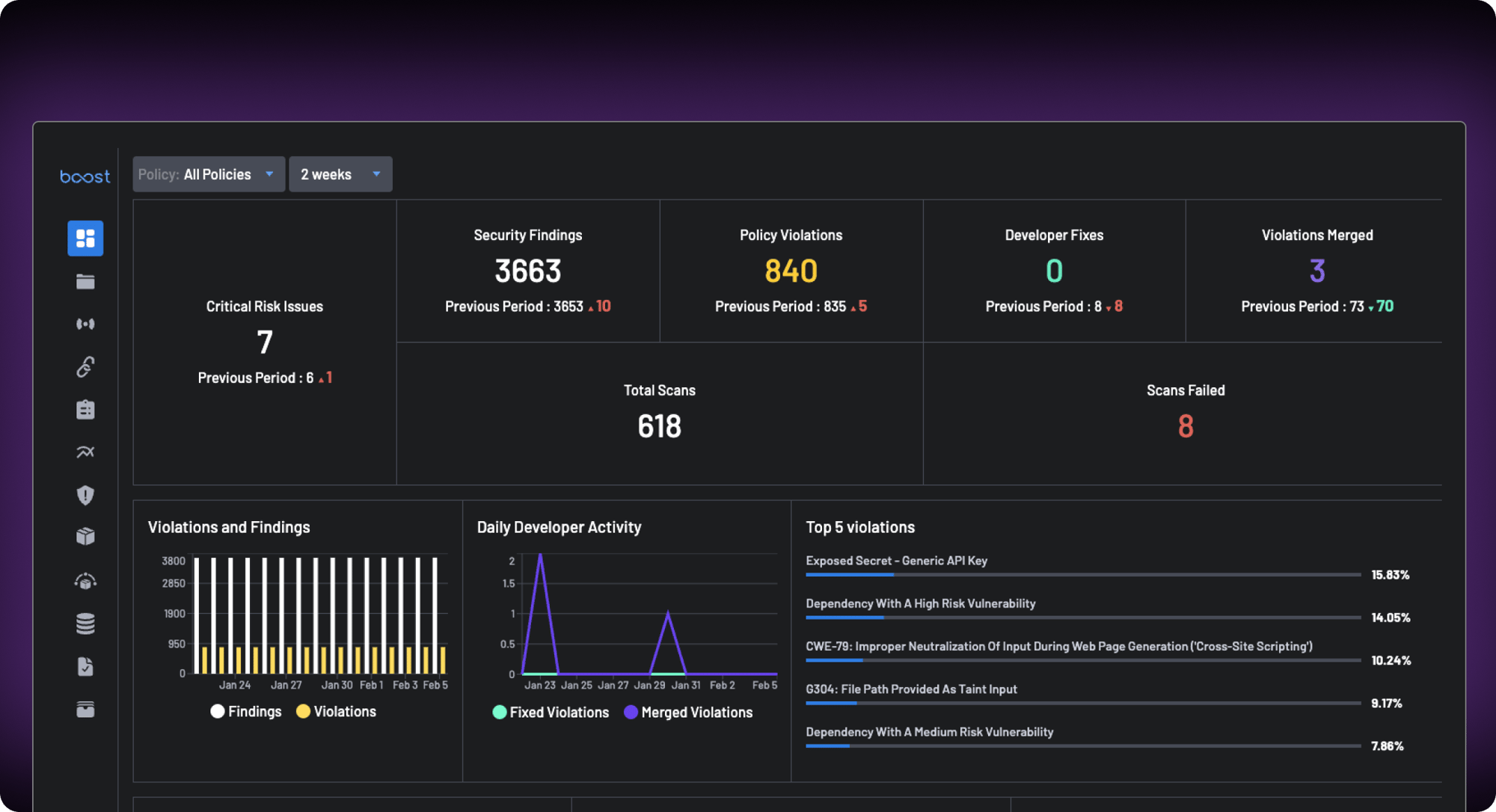
Task: Click Developer Fixes Previous Period : 8 text
Action: click(x=1043, y=307)
